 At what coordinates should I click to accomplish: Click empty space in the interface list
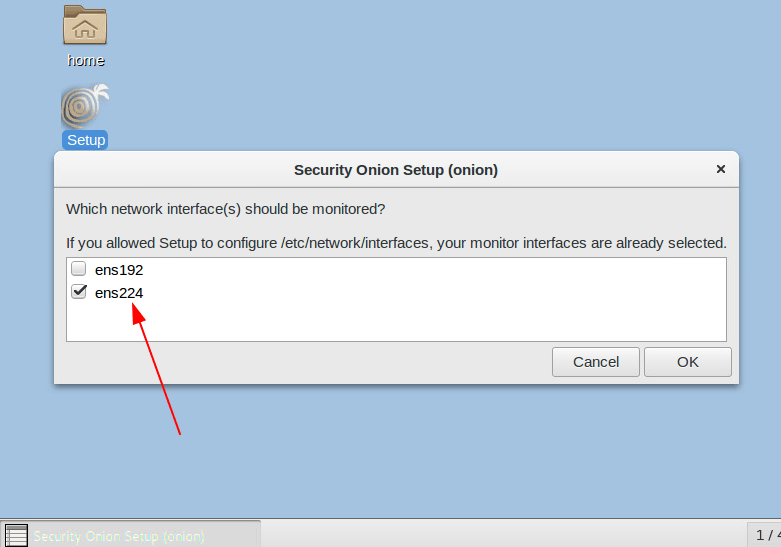click(x=400, y=320)
